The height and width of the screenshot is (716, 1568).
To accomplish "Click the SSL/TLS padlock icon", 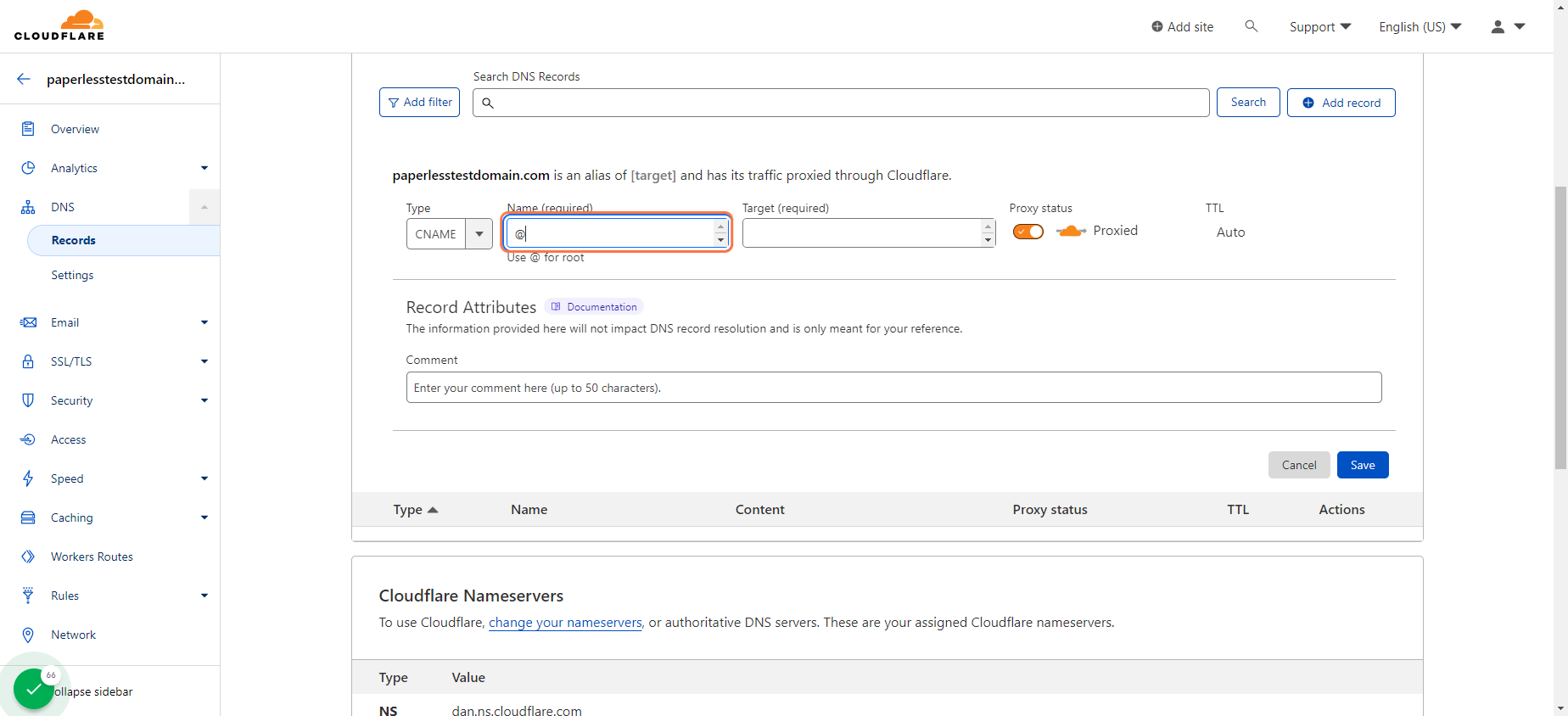I will tap(28, 361).
